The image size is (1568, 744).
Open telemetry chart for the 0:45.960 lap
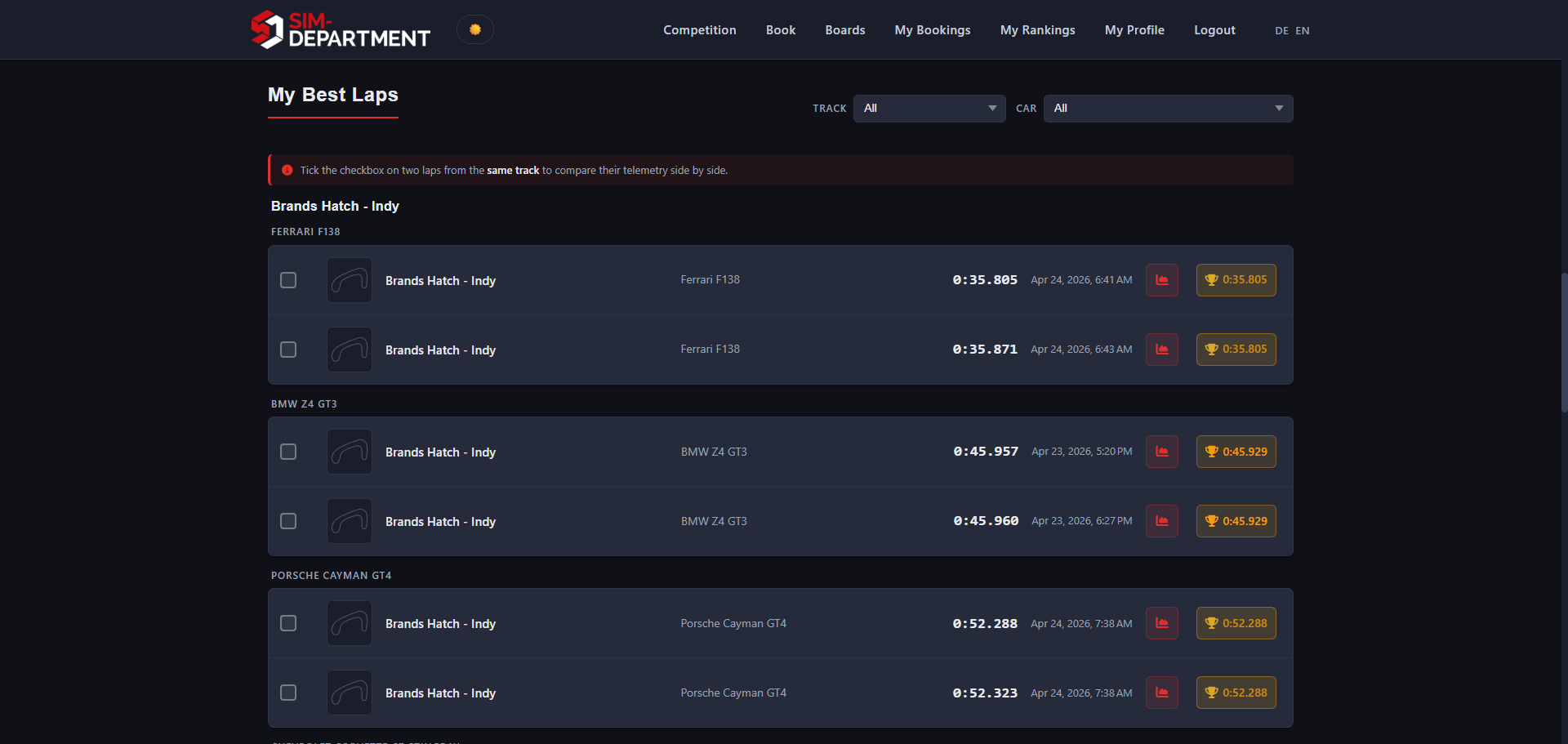tap(1161, 521)
